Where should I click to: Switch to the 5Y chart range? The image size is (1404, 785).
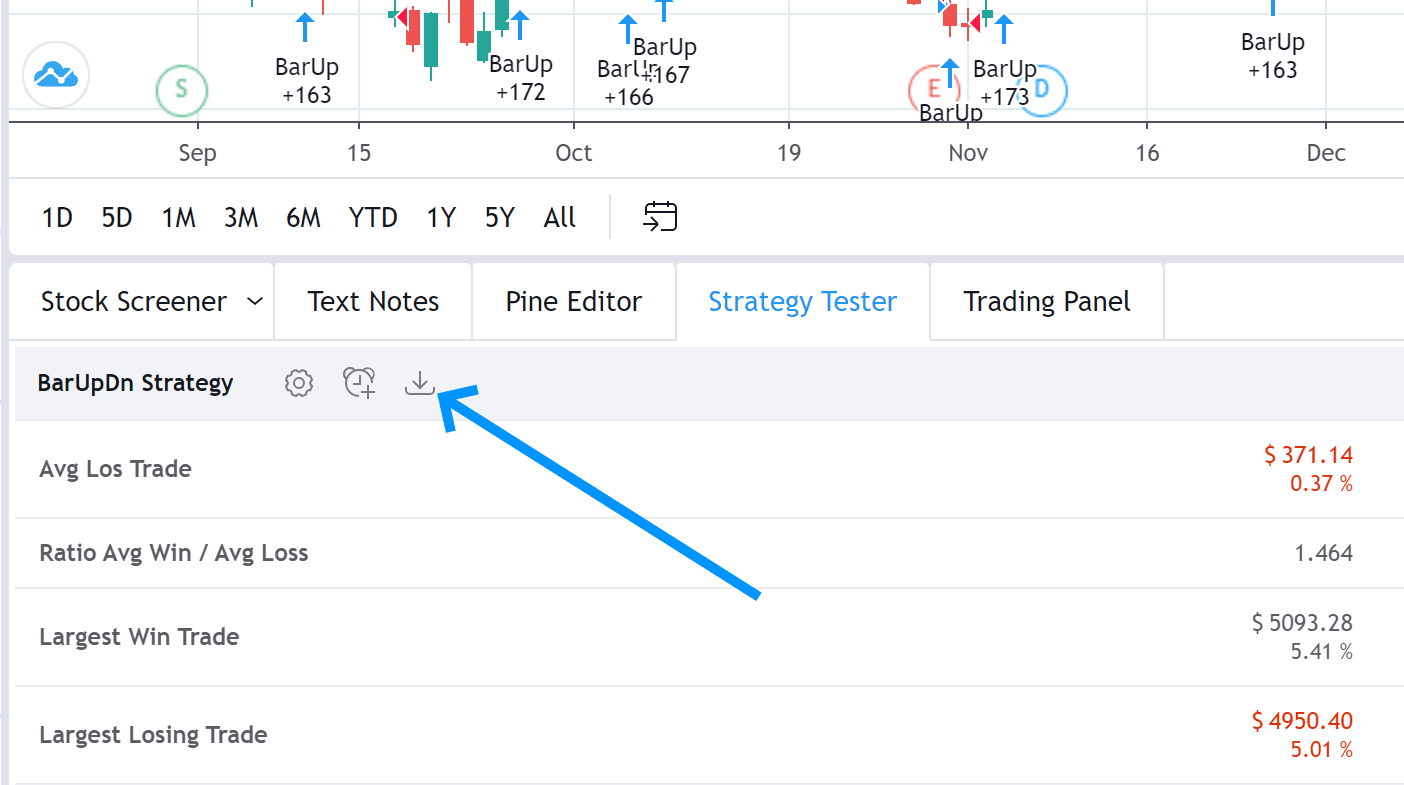point(499,216)
